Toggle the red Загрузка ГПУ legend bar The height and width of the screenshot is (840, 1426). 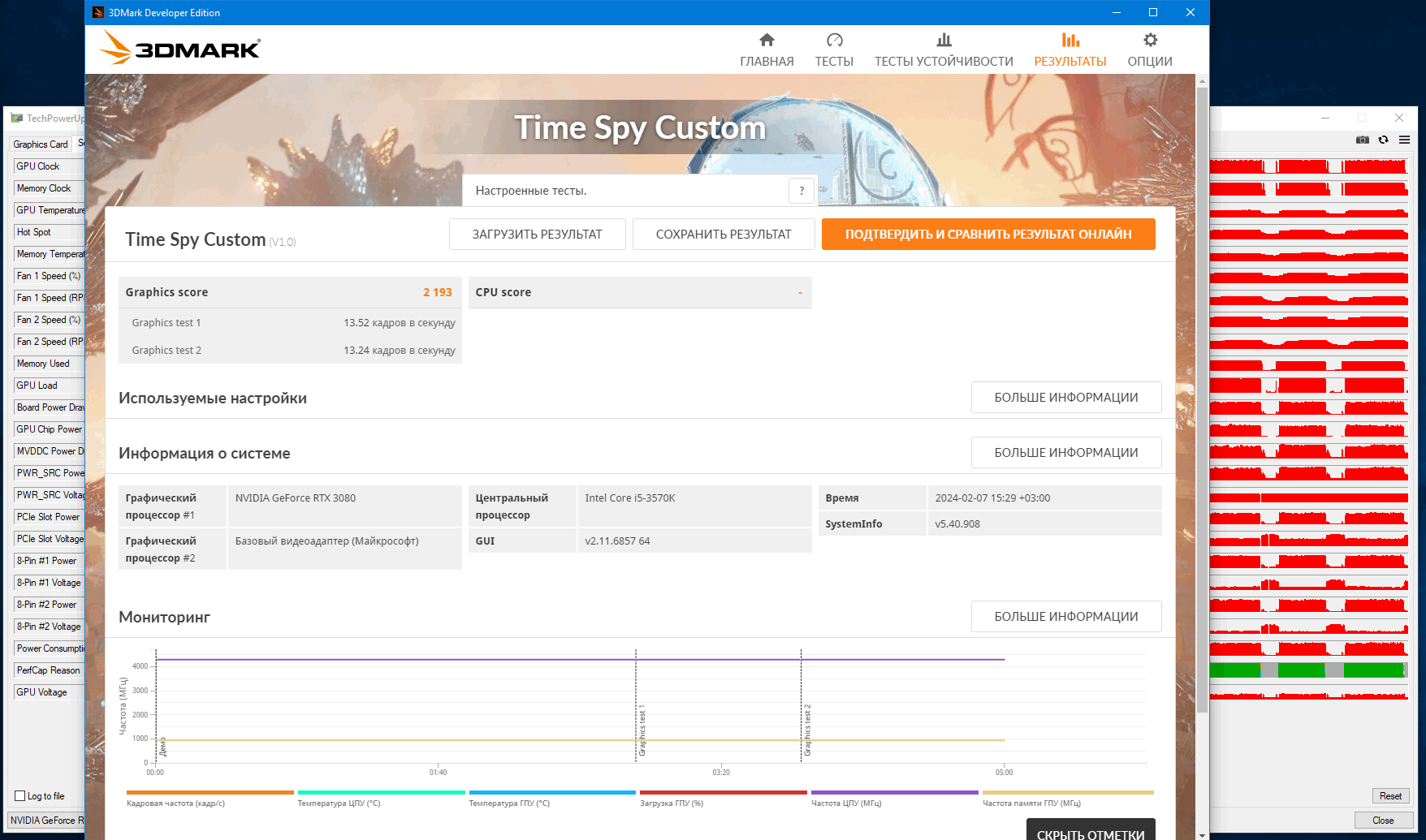pos(724,793)
